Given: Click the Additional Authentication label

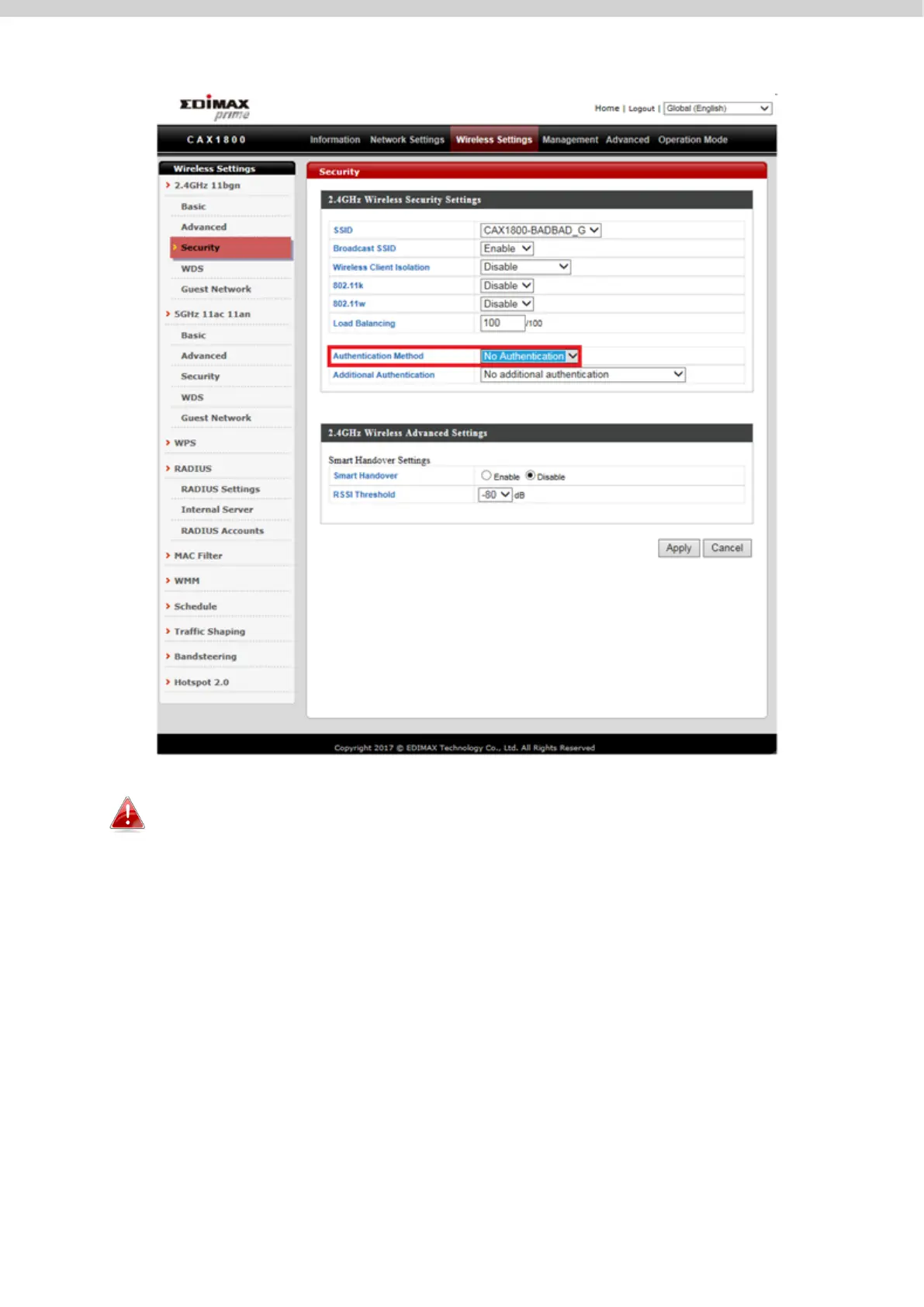Looking at the screenshot, I should [384, 375].
